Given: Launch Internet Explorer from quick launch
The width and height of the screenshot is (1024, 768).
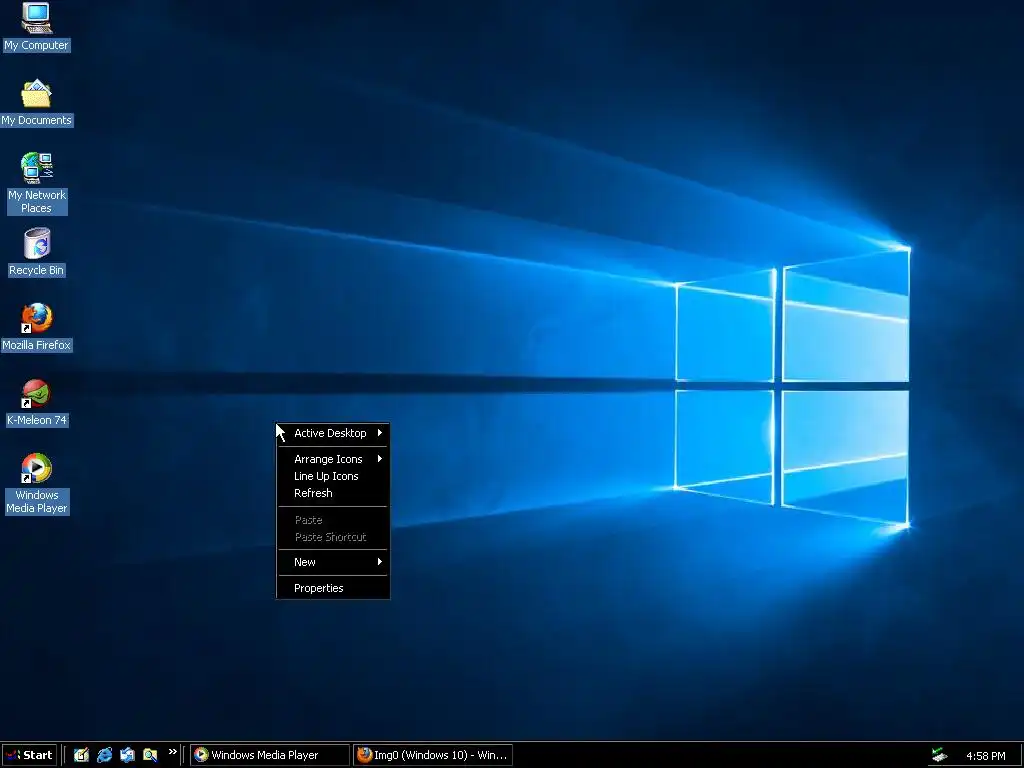Looking at the screenshot, I should coord(104,755).
